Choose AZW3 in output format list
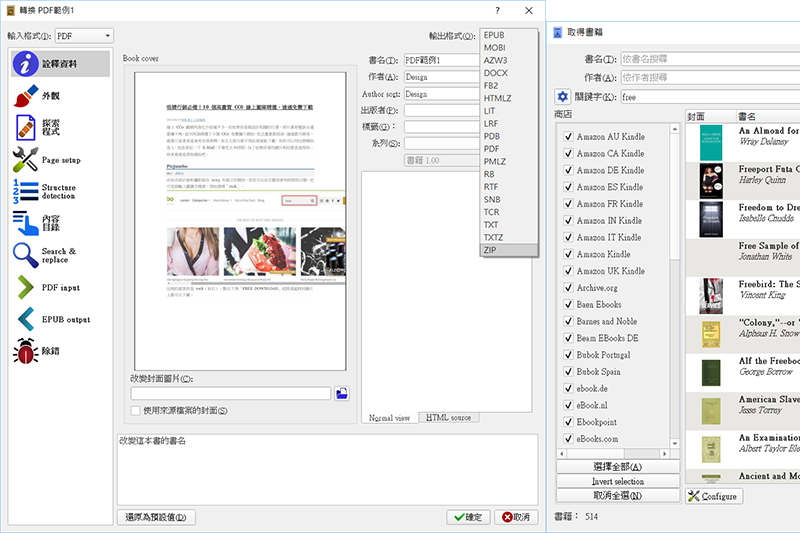This screenshot has width=800, height=533. pyautogui.click(x=509, y=60)
